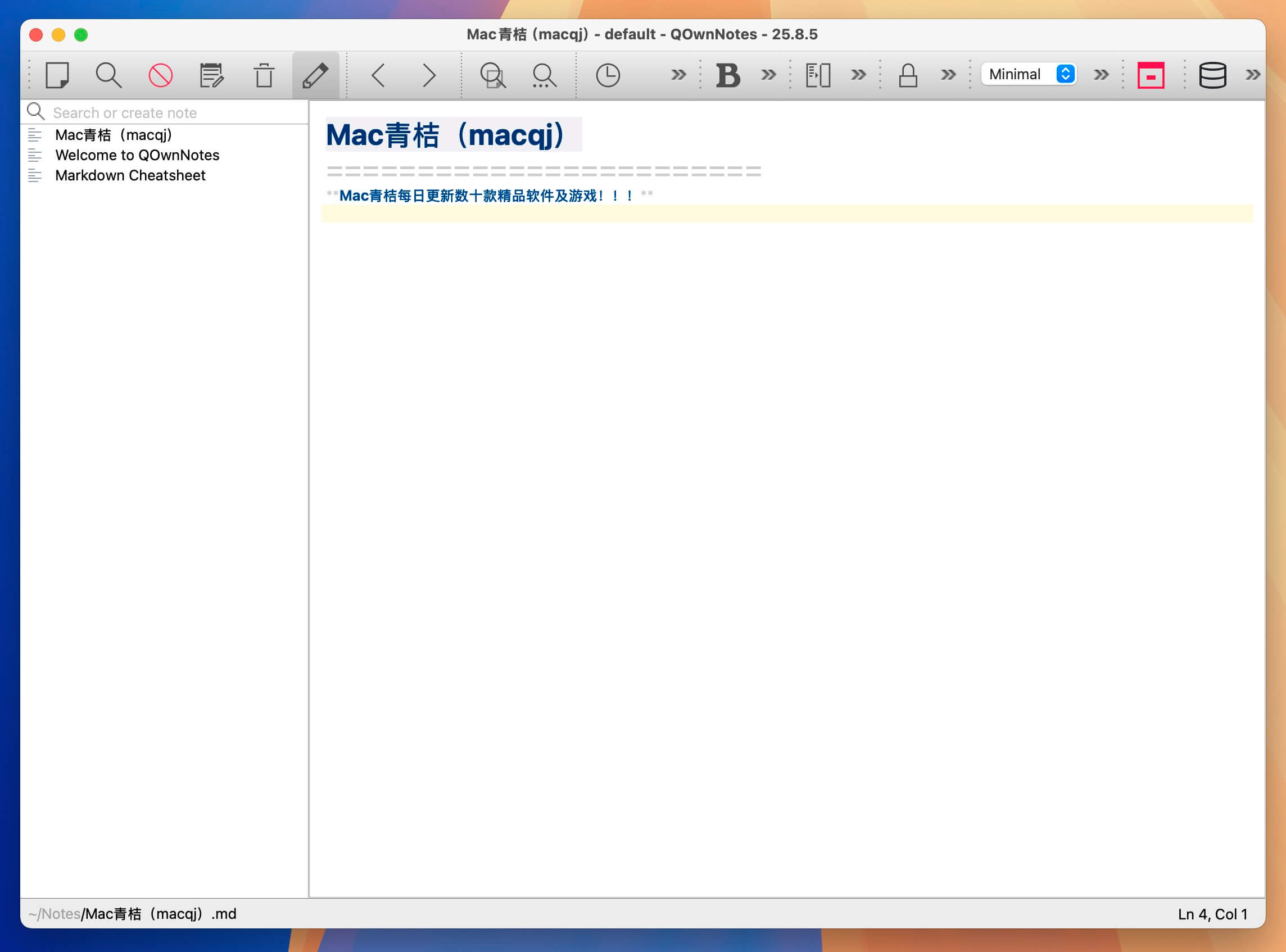Image resolution: width=1286 pixels, height=952 pixels.
Task: Go back in note history
Action: (x=378, y=75)
